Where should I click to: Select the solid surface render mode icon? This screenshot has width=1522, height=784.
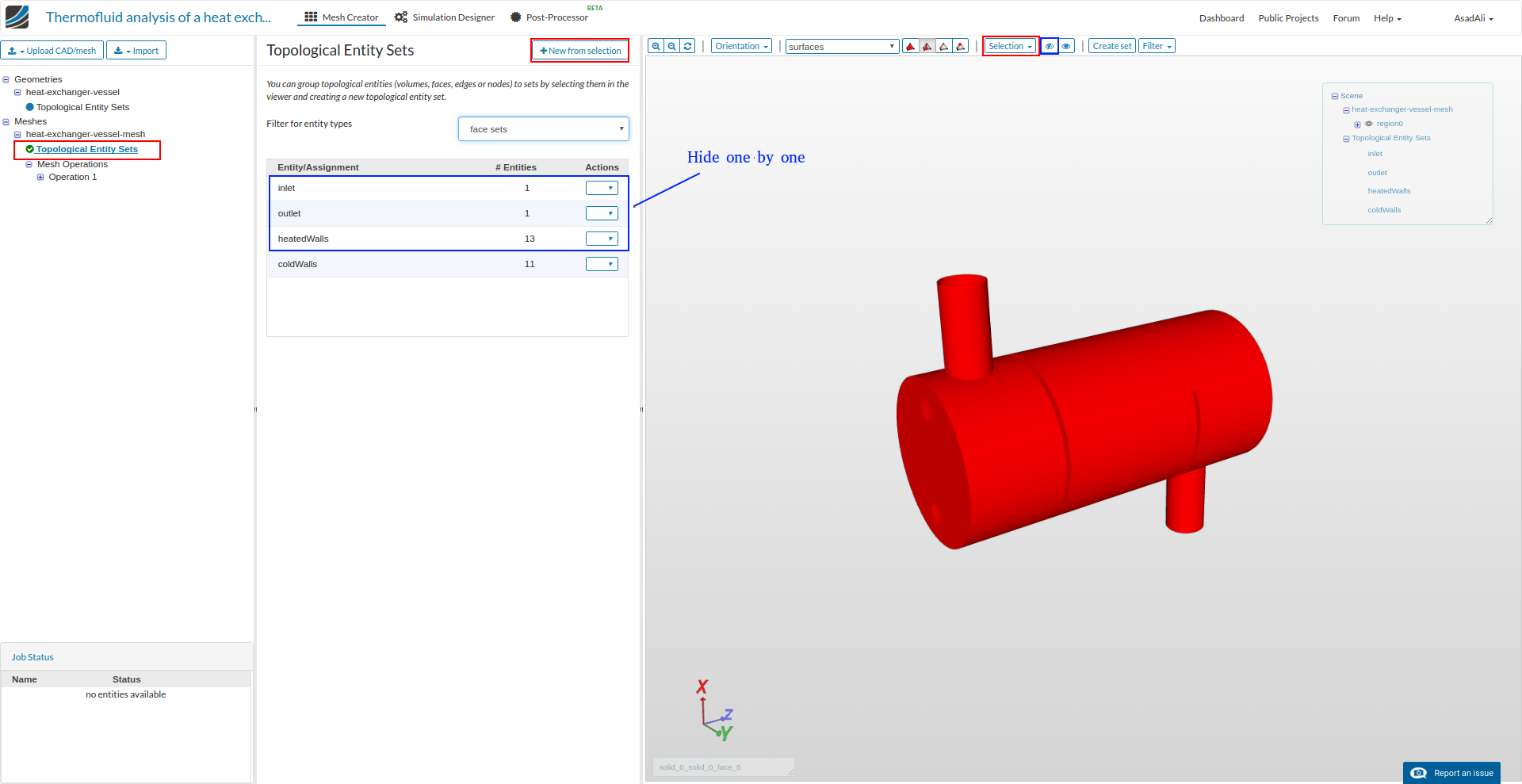[x=910, y=46]
